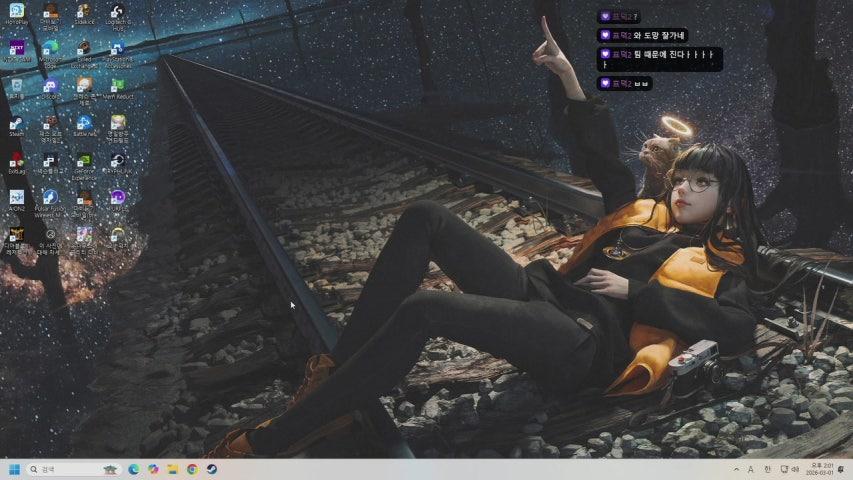Open the Exiled Exchange desktop shortcut
The width and height of the screenshot is (853, 480).
point(84,53)
